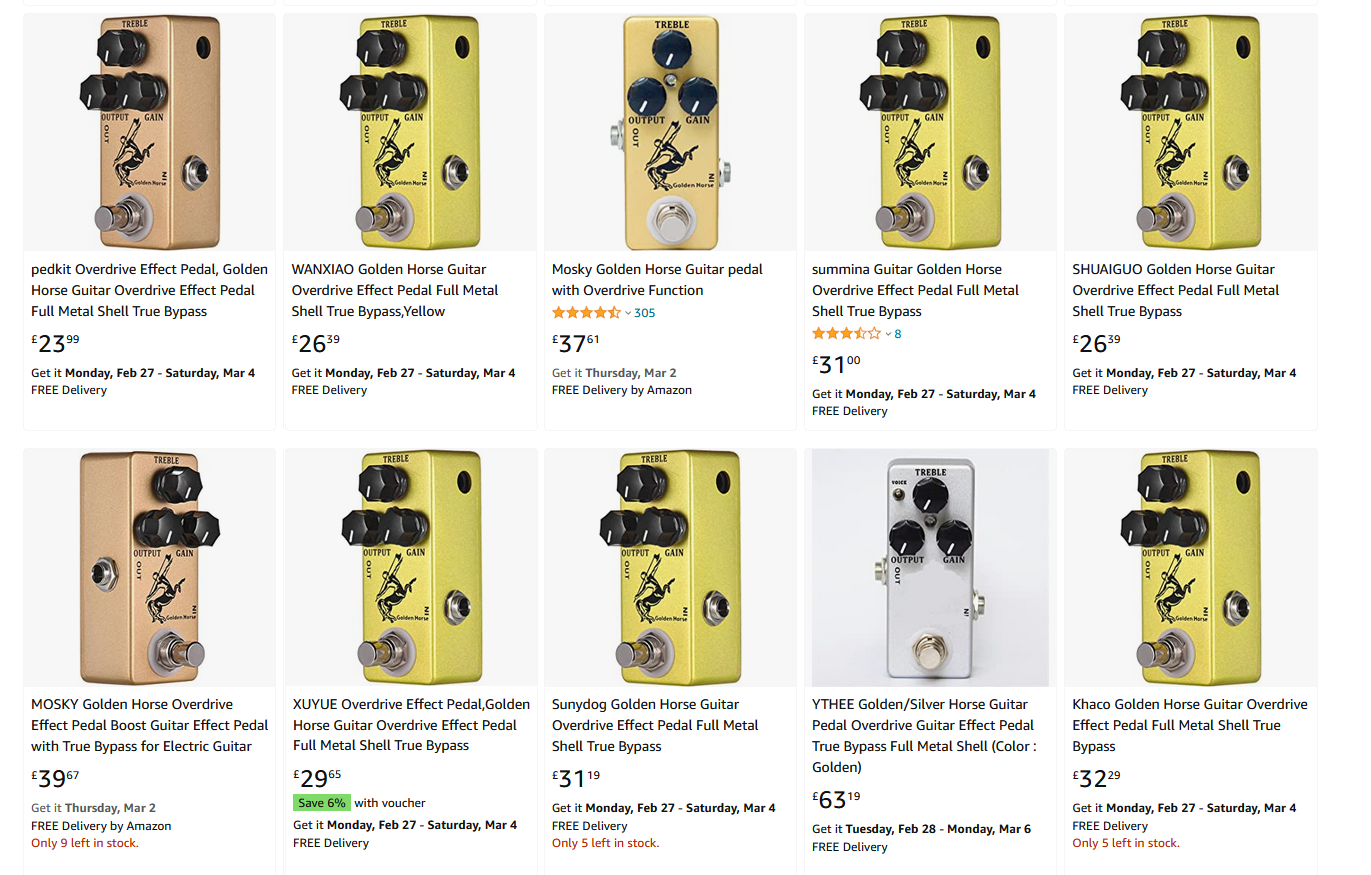Open the Sunydog Golden Horse Guitar title

[x=655, y=725]
